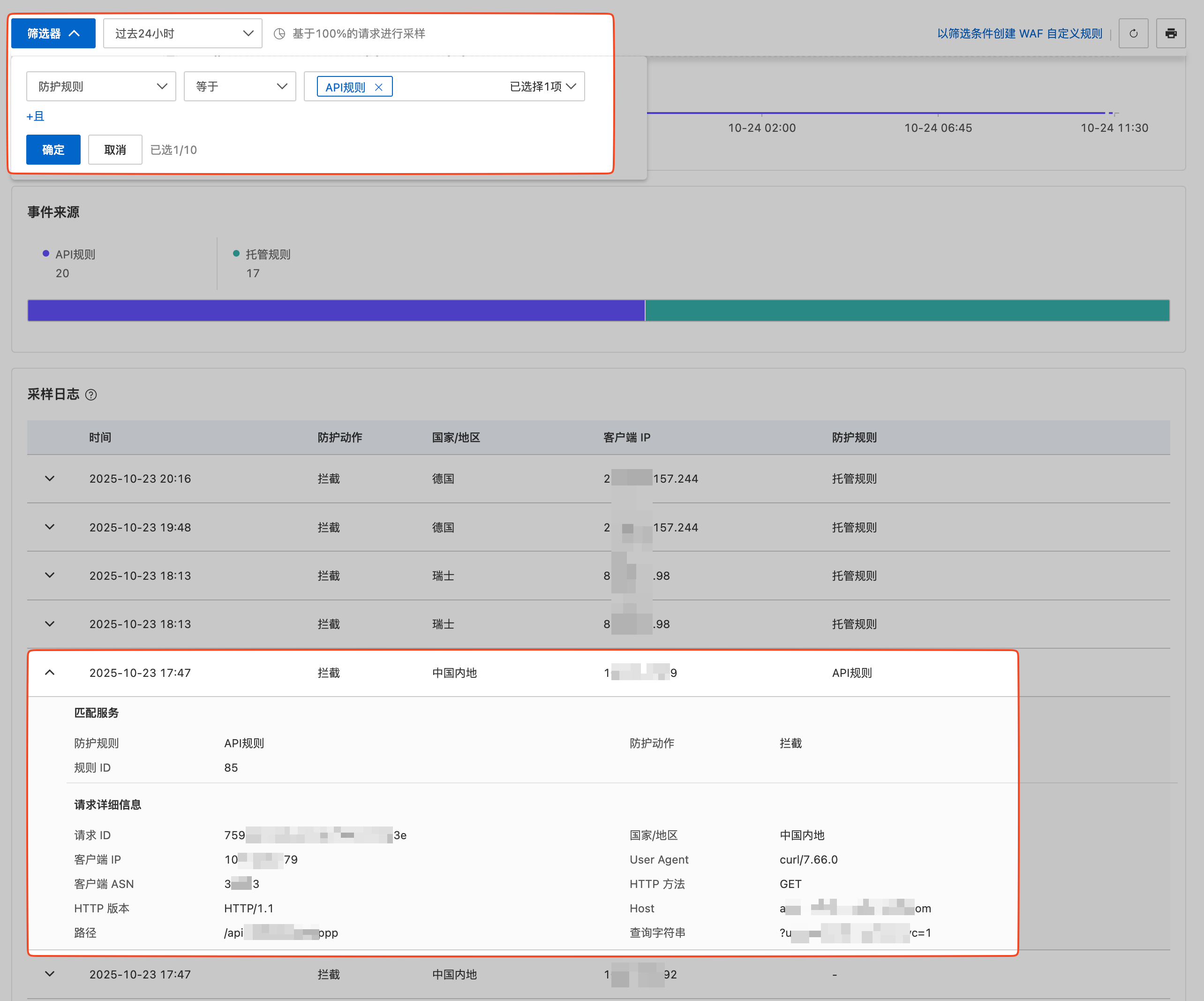This screenshot has height=1001, width=1204.
Task: Toggle the 托管规则 legend item
Action: tap(262, 254)
